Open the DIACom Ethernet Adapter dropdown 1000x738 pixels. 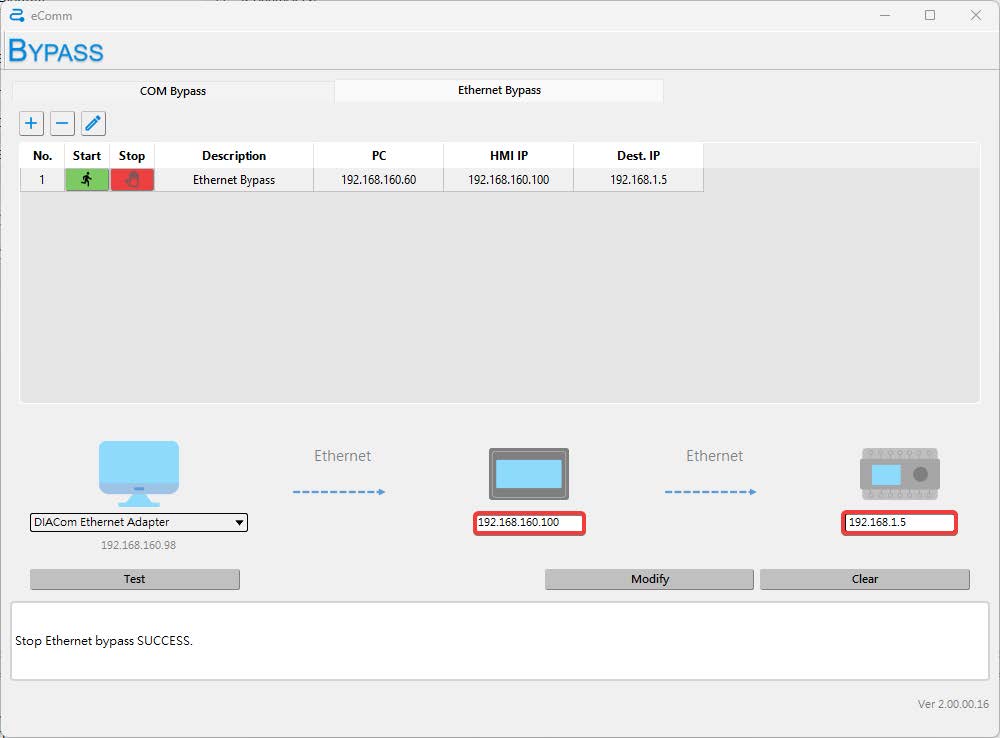139,522
